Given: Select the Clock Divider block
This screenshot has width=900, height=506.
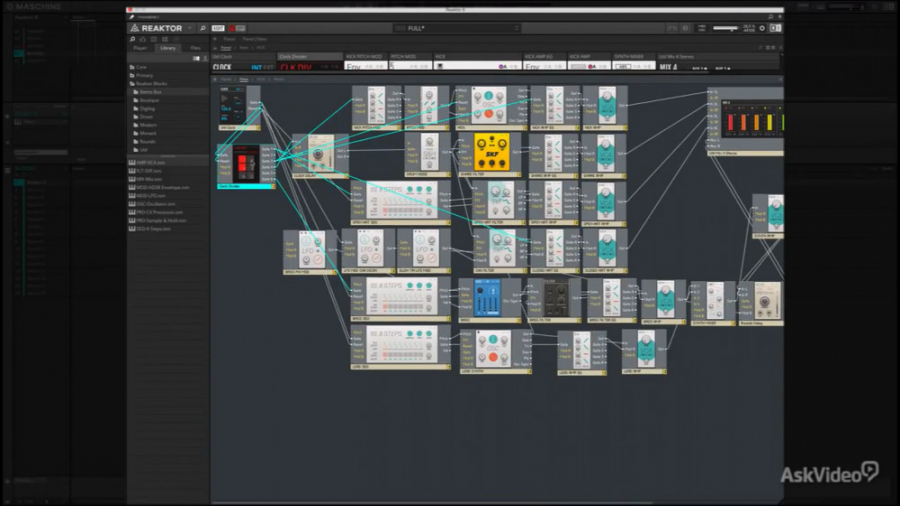Looking at the screenshot, I should (x=246, y=166).
